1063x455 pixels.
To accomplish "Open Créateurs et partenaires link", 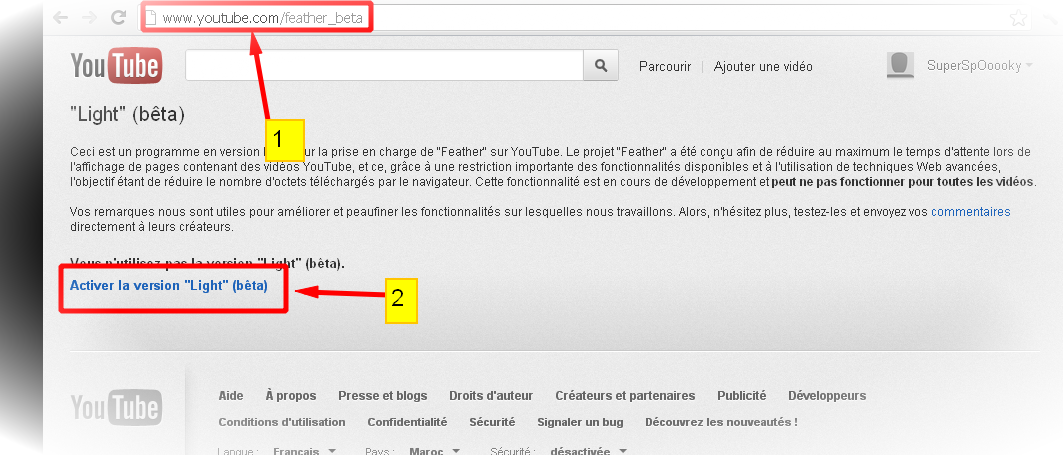I will tap(625, 395).
